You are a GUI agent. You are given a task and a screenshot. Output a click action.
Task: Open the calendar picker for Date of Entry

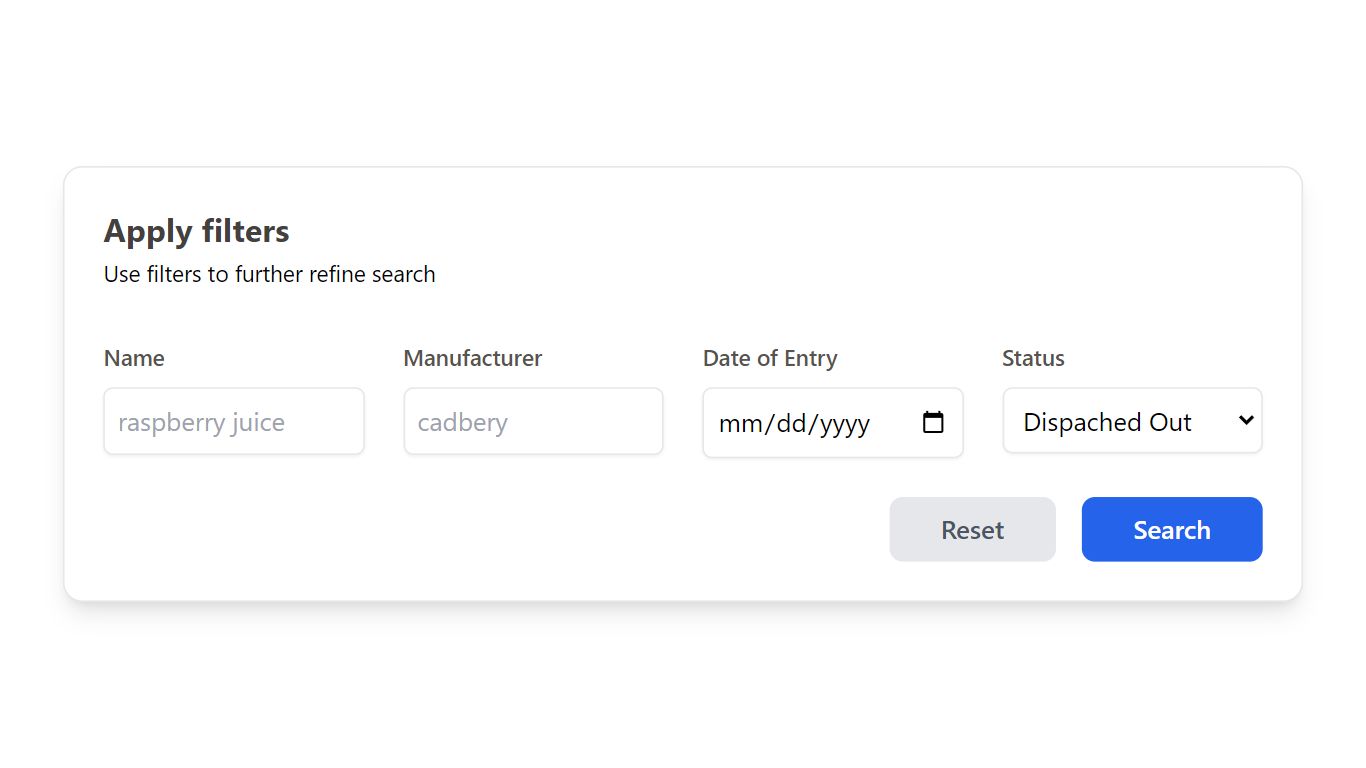(x=932, y=423)
